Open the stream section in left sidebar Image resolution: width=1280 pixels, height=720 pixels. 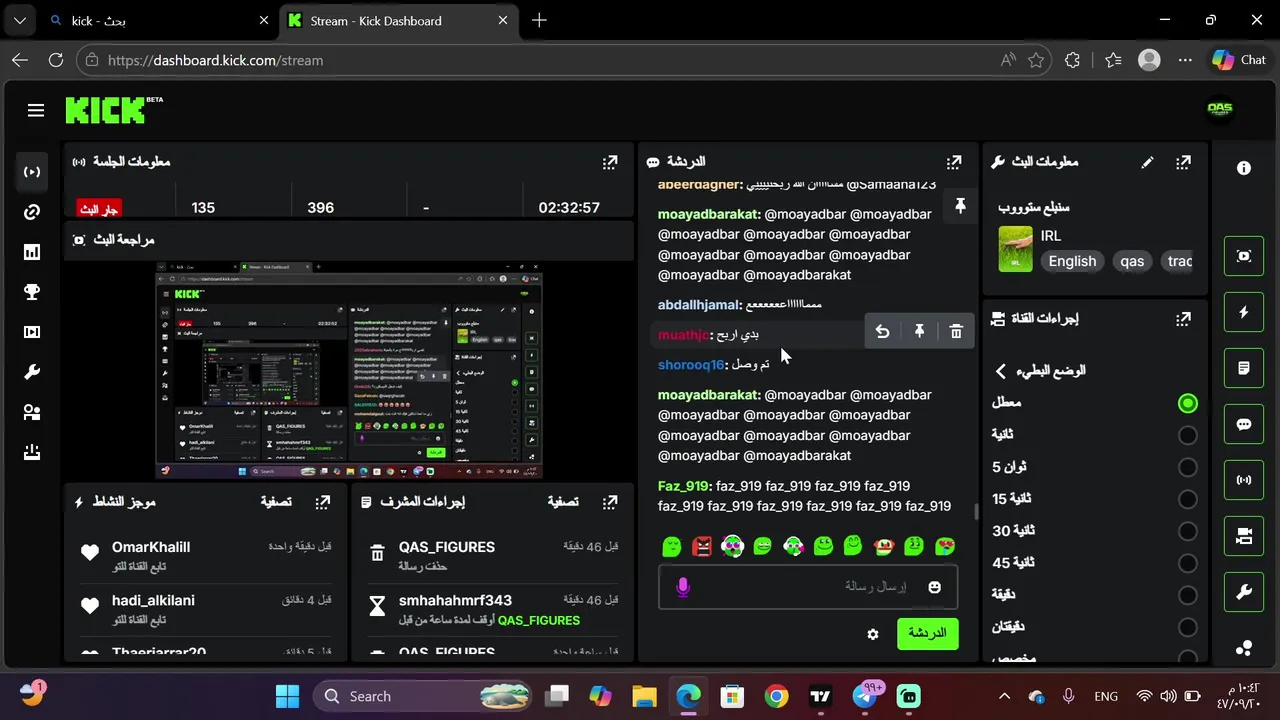click(32, 172)
